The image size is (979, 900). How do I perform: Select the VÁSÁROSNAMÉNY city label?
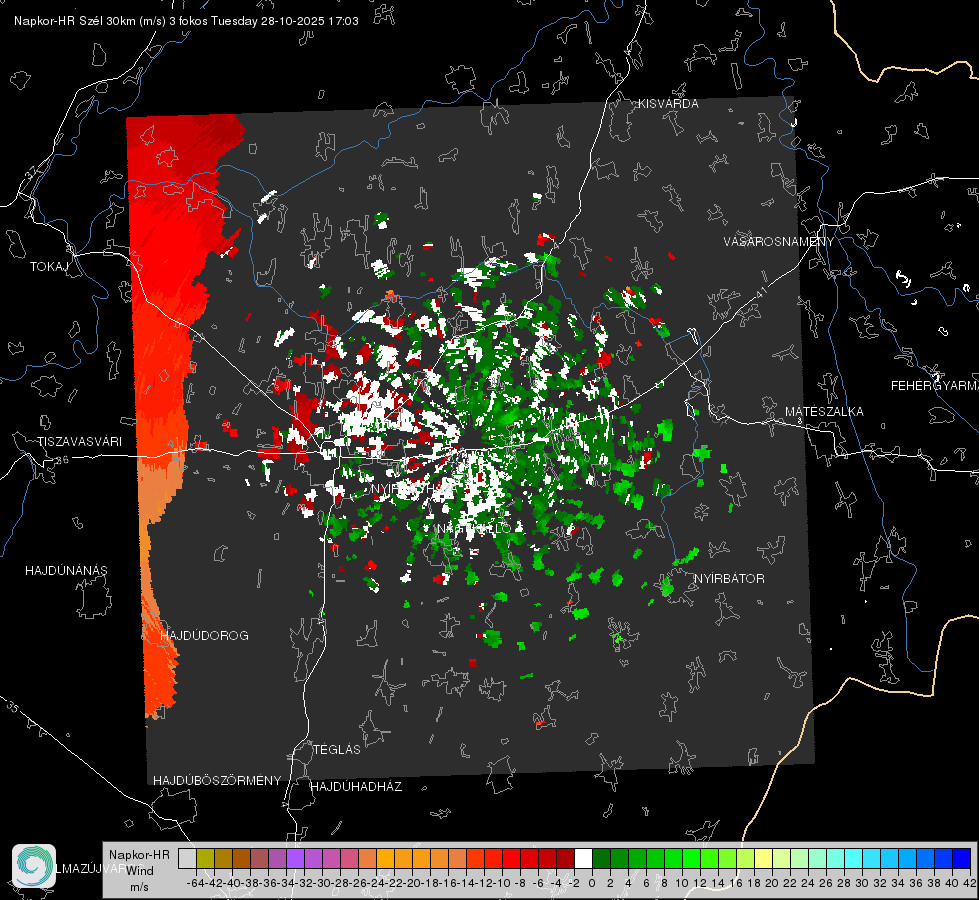coord(779,241)
